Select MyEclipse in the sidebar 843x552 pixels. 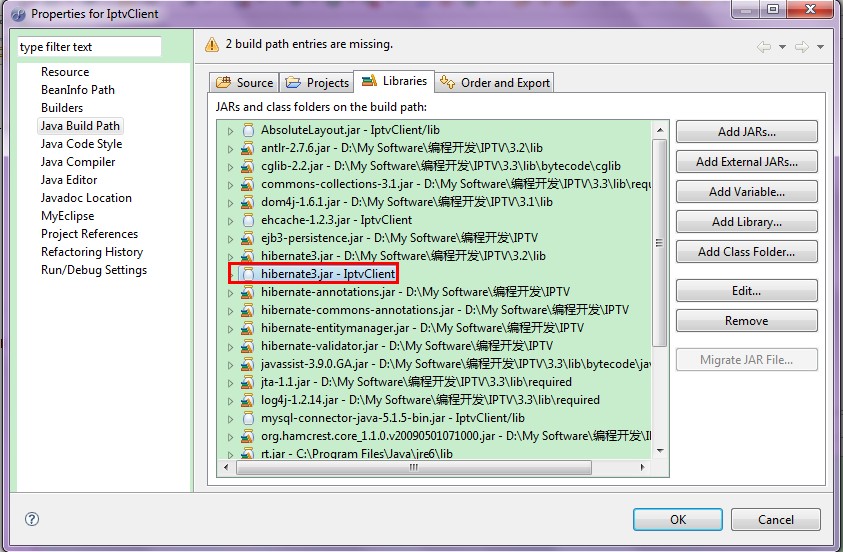[67, 216]
